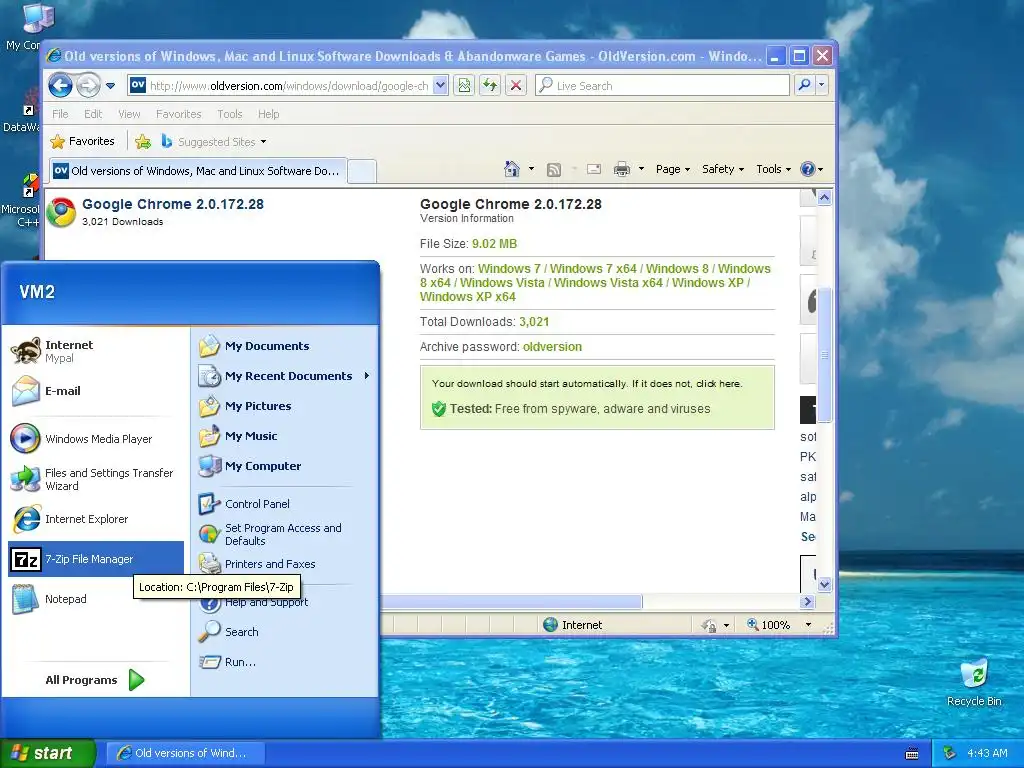Open the Favorites menu in the menu bar
The width and height of the screenshot is (1024, 768).
pyautogui.click(x=178, y=114)
